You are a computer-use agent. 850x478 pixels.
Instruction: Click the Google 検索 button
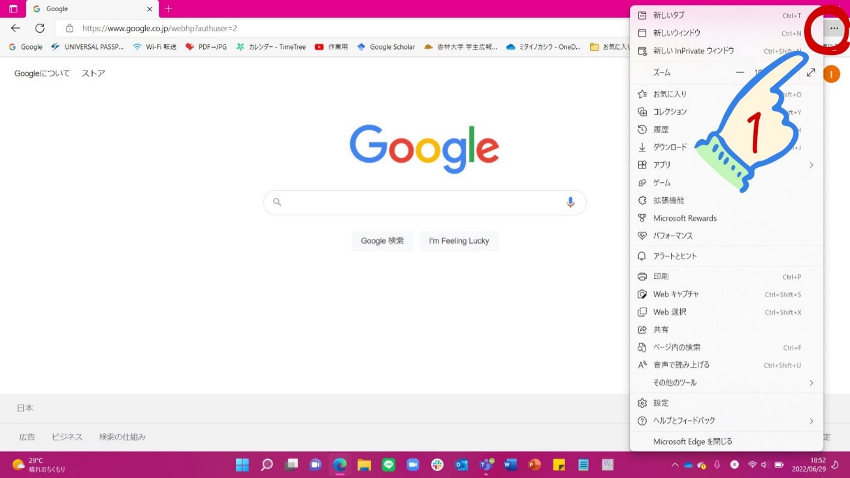(382, 241)
